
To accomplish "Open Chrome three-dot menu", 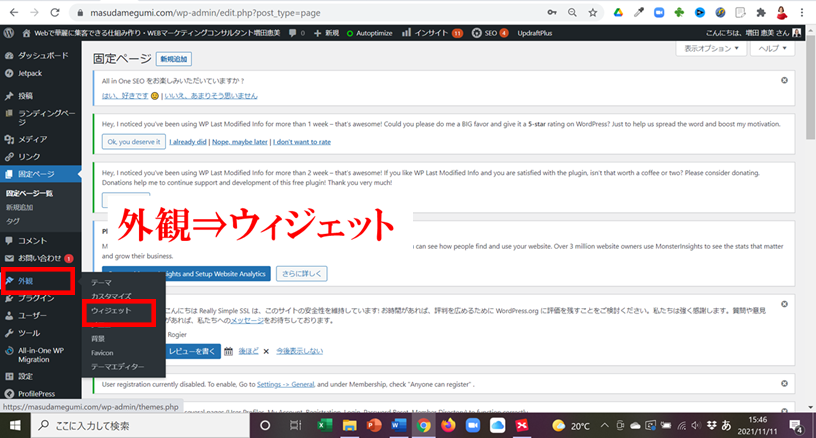I will (801, 12).
